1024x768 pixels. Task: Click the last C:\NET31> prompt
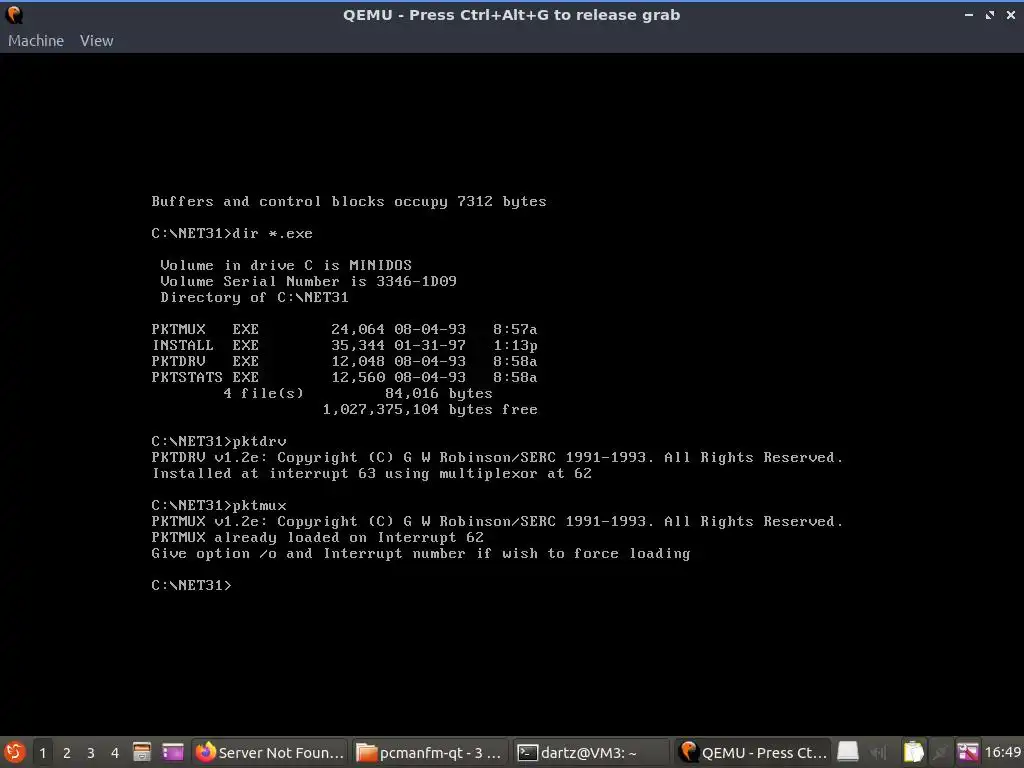(191, 585)
